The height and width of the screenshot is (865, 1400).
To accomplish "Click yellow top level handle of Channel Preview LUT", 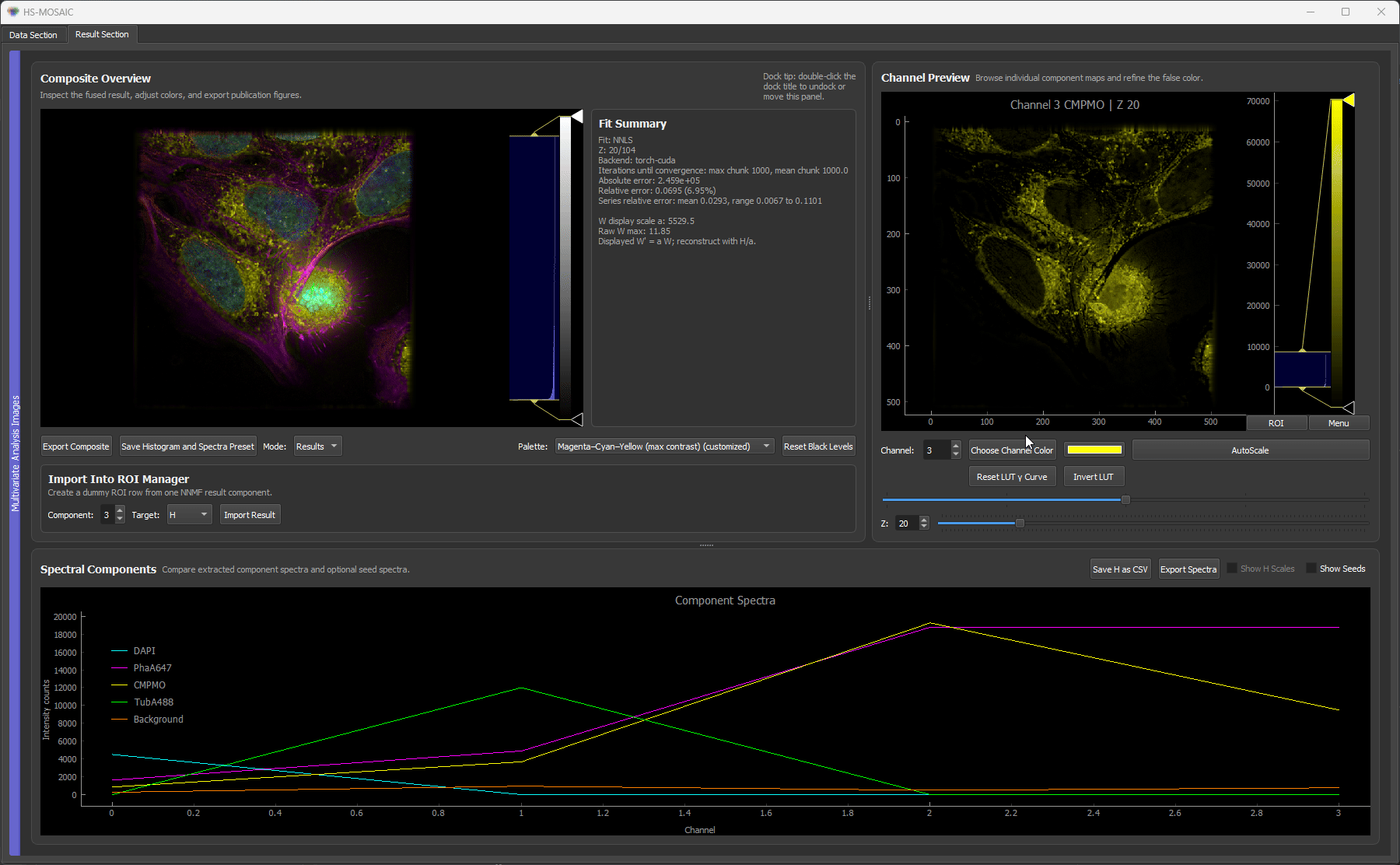I will pyautogui.click(x=1349, y=100).
